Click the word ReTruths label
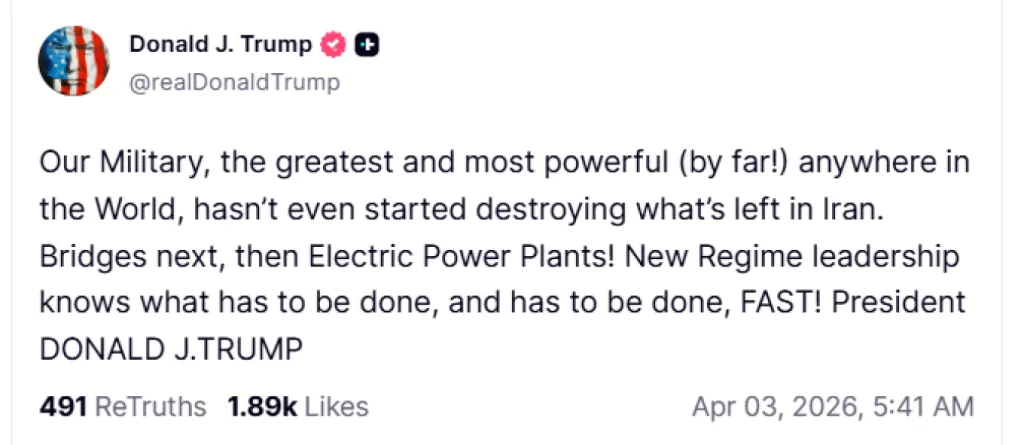 click(x=150, y=407)
